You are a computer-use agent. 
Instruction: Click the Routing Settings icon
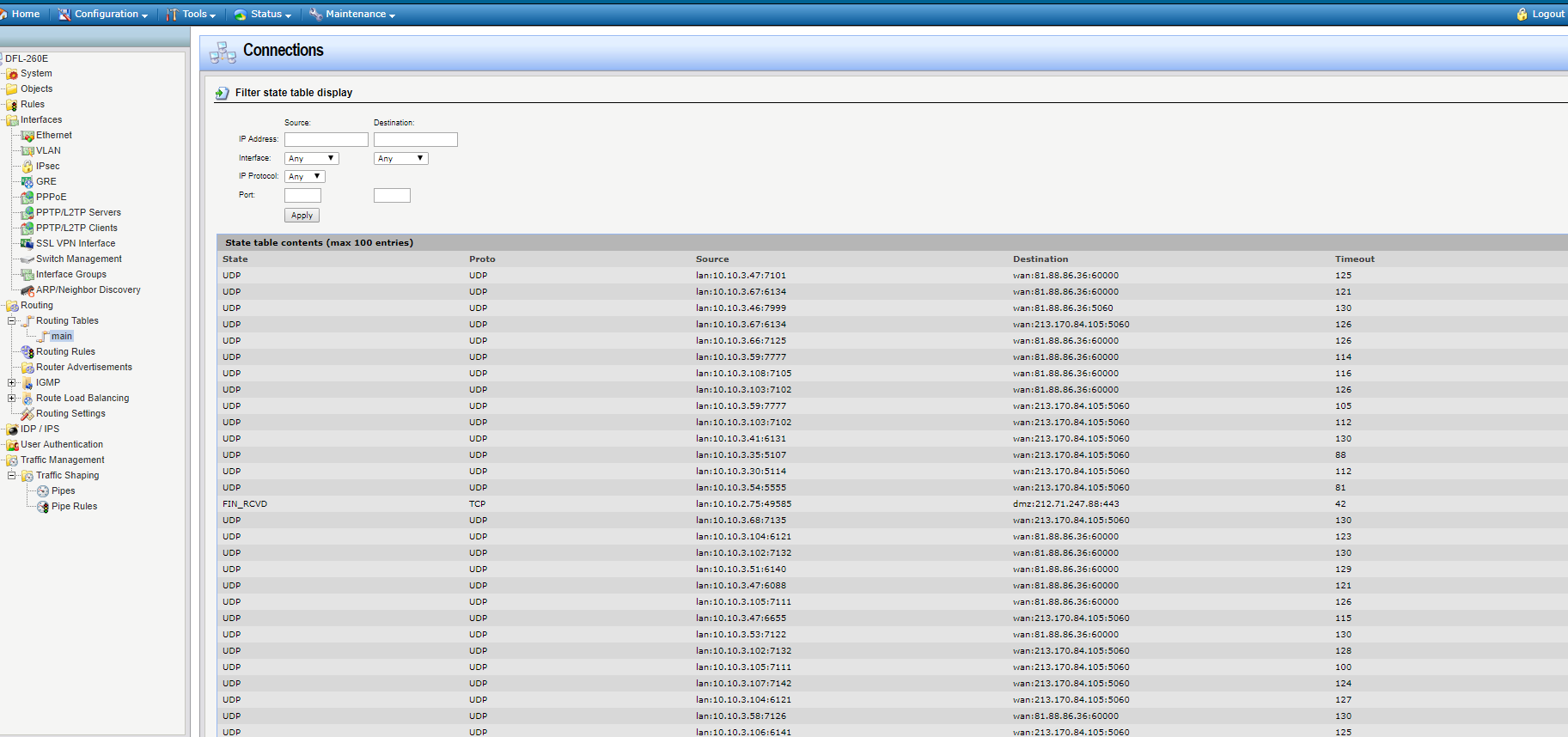tap(27, 414)
